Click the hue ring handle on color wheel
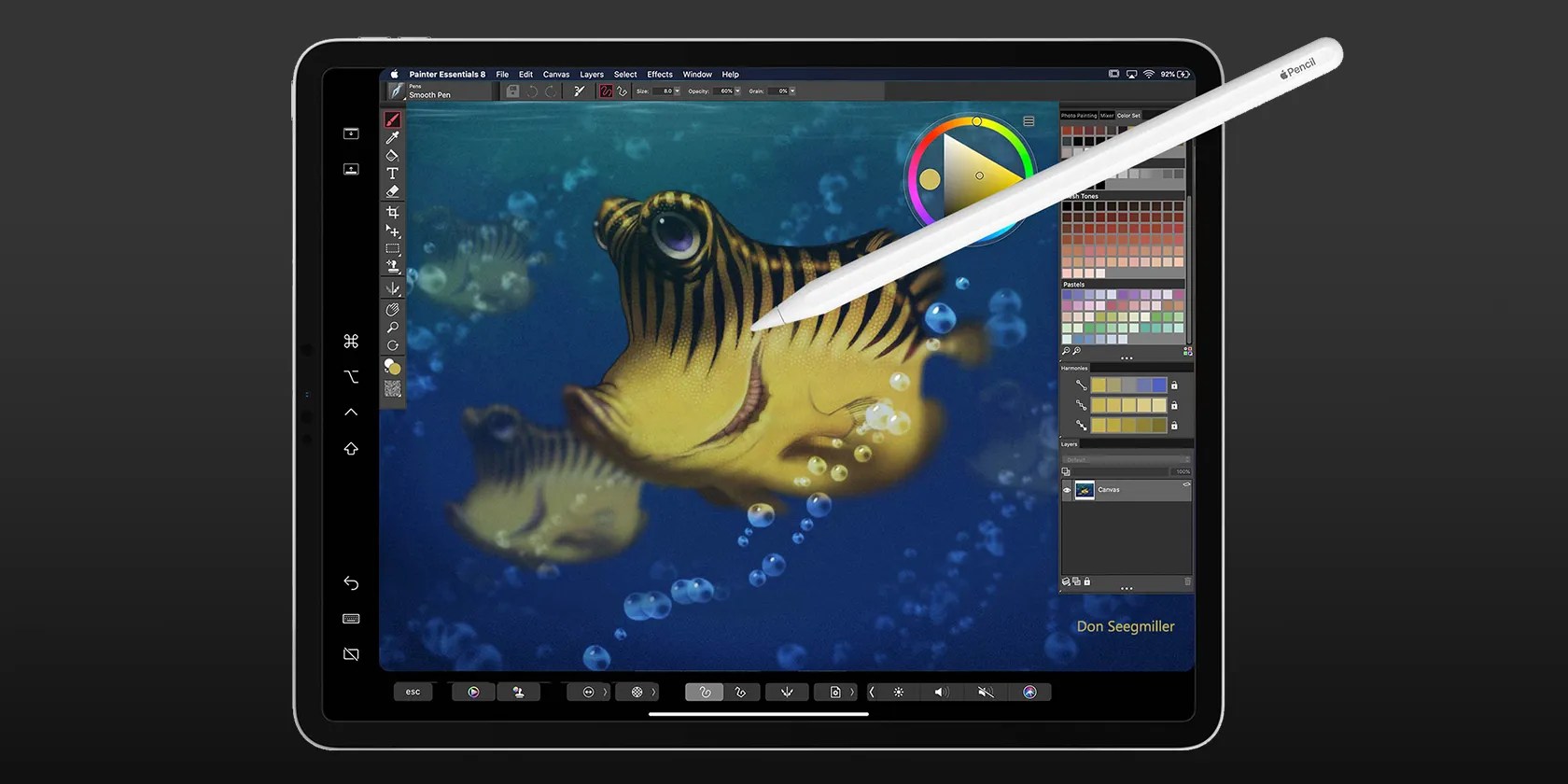The image size is (1568, 784). [976, 121]
